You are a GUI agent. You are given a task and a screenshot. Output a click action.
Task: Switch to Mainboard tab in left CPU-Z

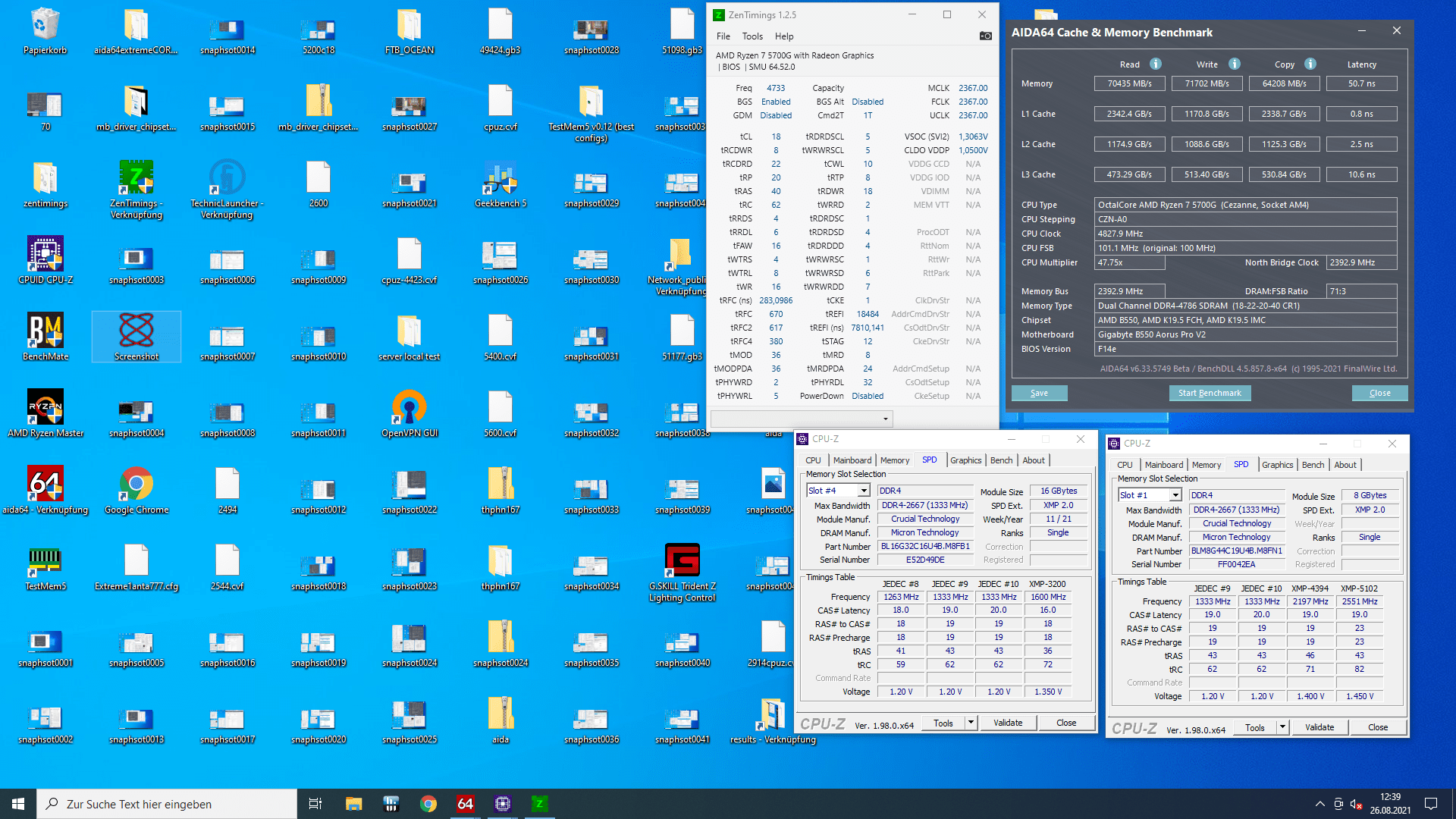[x=852, y=460]
